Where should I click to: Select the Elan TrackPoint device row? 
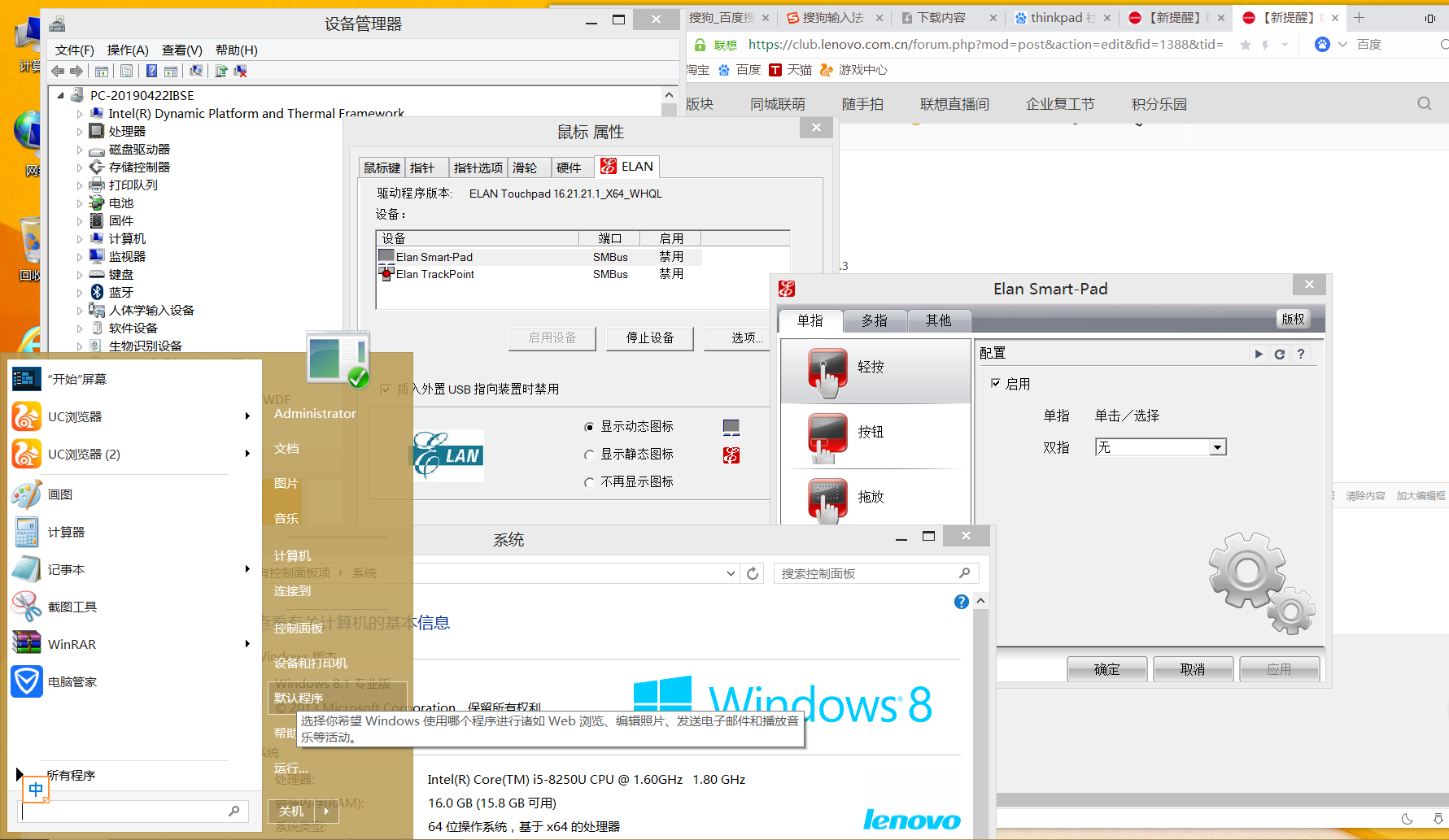coord(539,275)
